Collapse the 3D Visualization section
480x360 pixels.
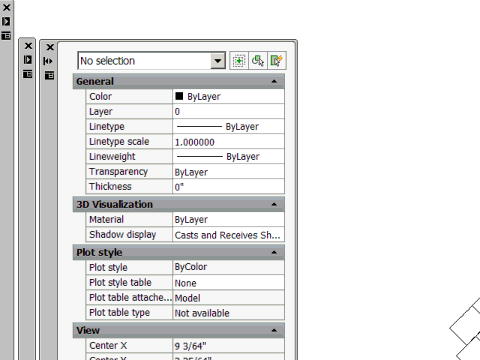(x=274, y=204)
